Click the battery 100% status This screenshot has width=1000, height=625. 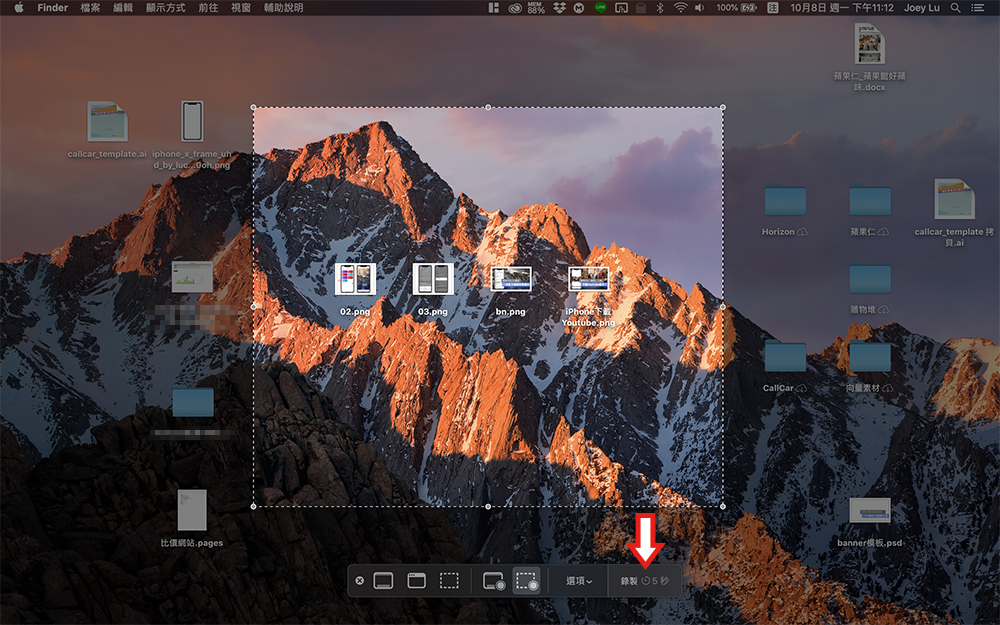736,8
